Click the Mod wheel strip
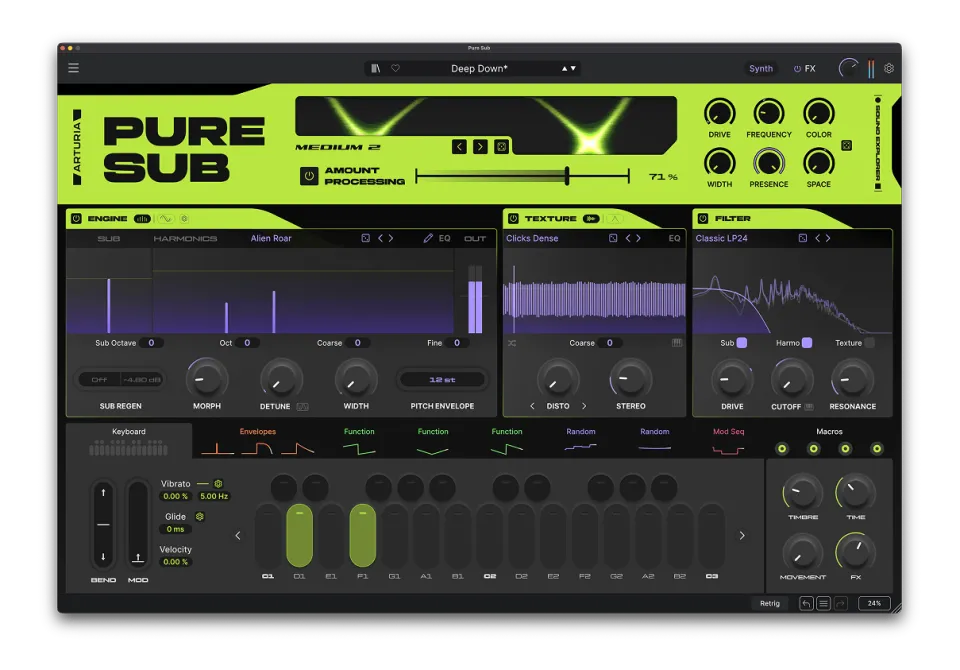Screen dimensions: 960x670 (138, 524)
